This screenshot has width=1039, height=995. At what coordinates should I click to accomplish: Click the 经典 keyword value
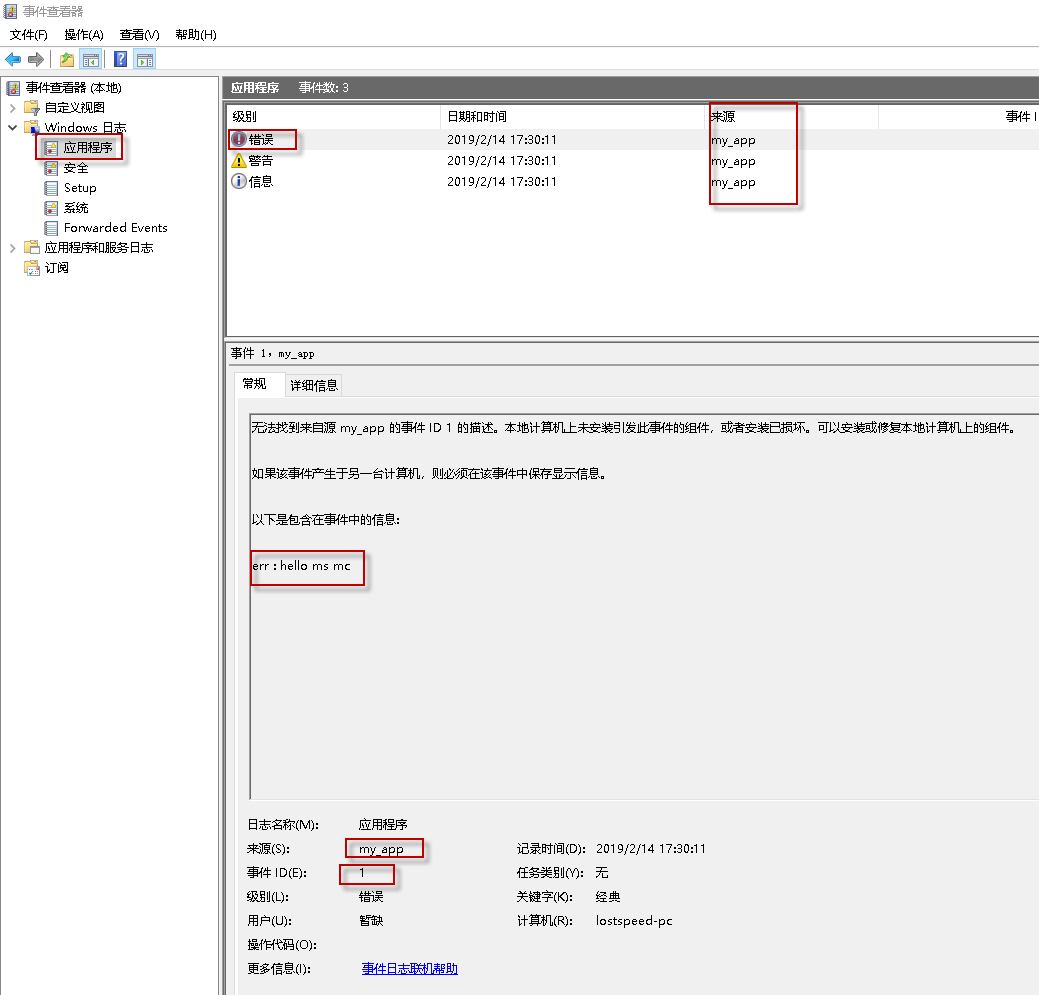tap(608, 897)
